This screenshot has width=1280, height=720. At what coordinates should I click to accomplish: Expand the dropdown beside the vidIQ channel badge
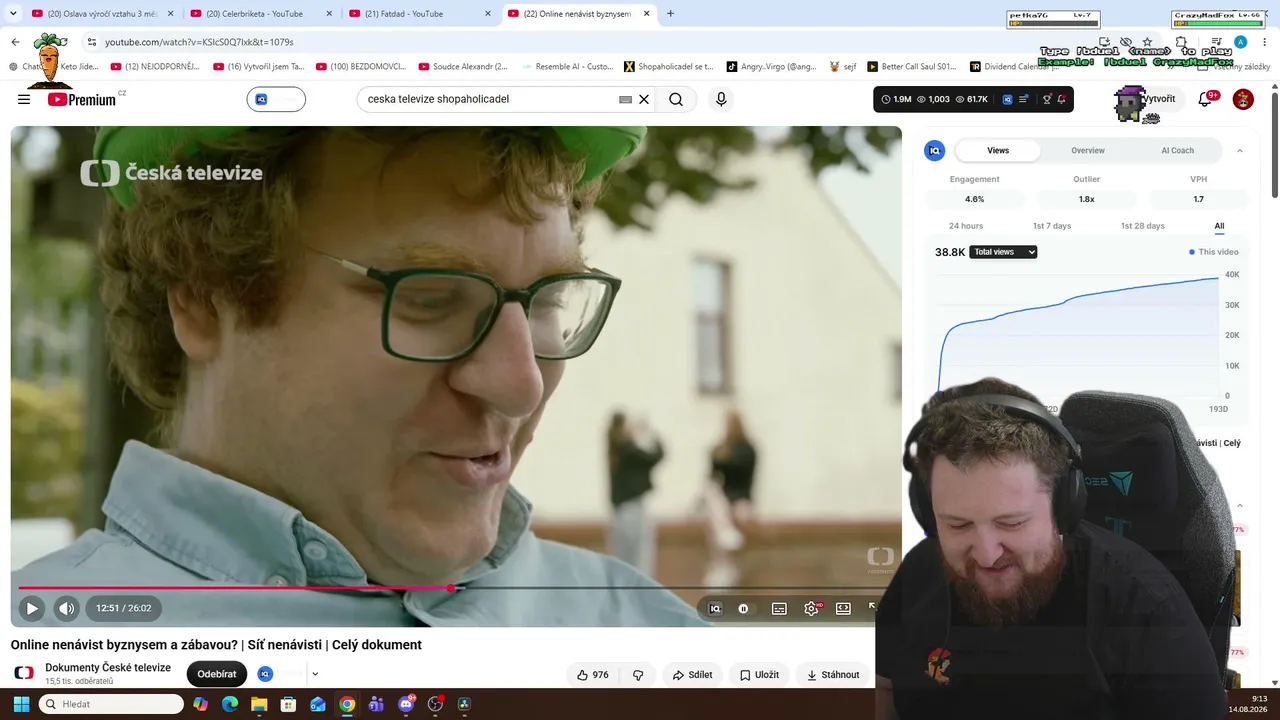coord(315,674)
